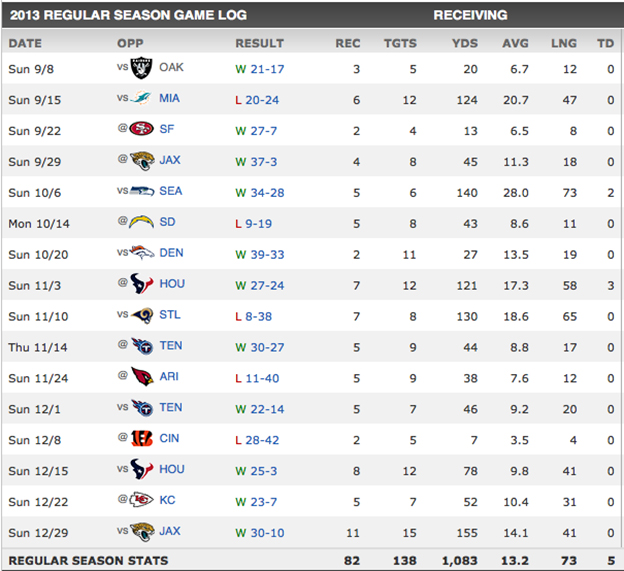Screen dimensions: 624x571
Task: Open the ARI team link
Action: 169,376
